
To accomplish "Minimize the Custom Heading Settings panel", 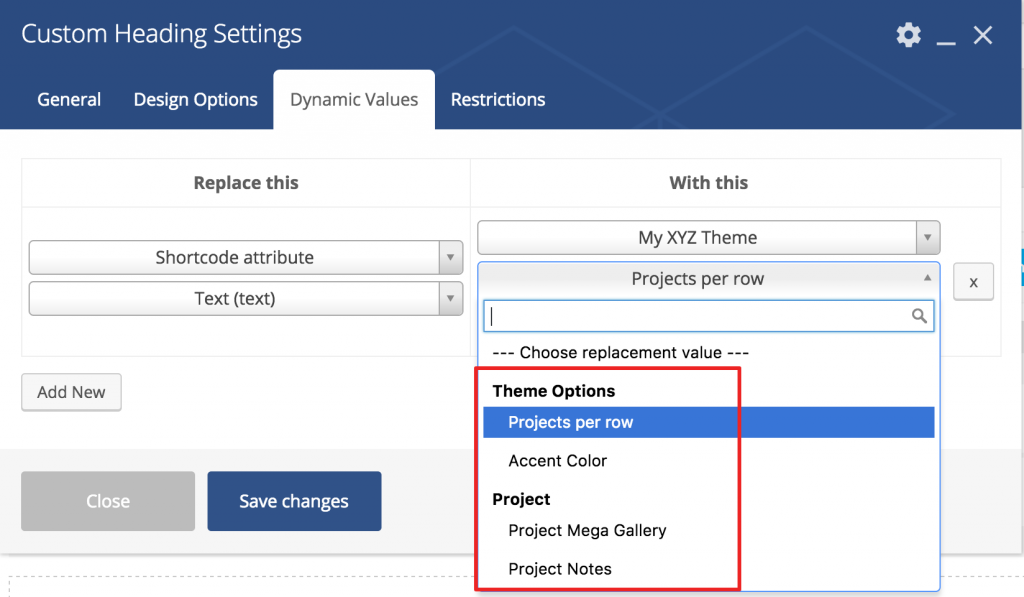I will click(946, 36).
